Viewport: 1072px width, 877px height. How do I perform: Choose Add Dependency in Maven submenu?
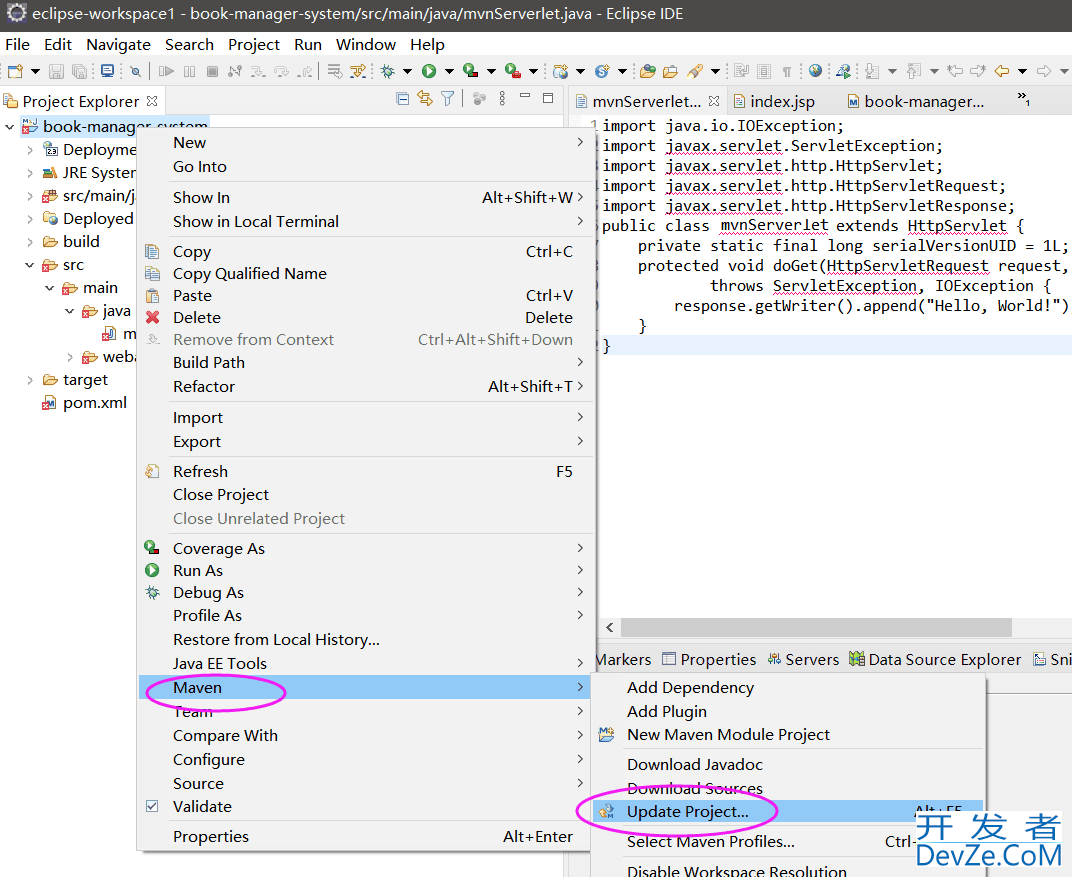(788, 688)
